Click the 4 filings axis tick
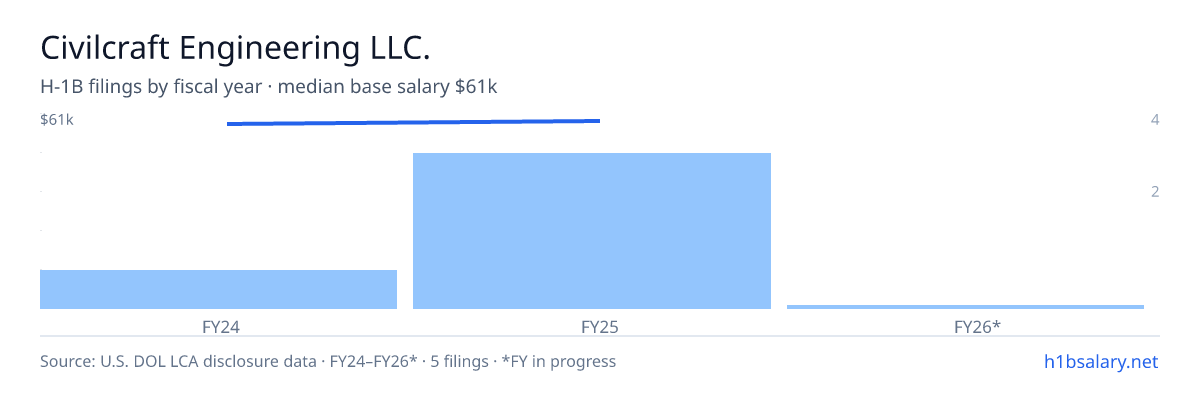This screenshot has width=1200, height=400. [x=1155, y=120]
